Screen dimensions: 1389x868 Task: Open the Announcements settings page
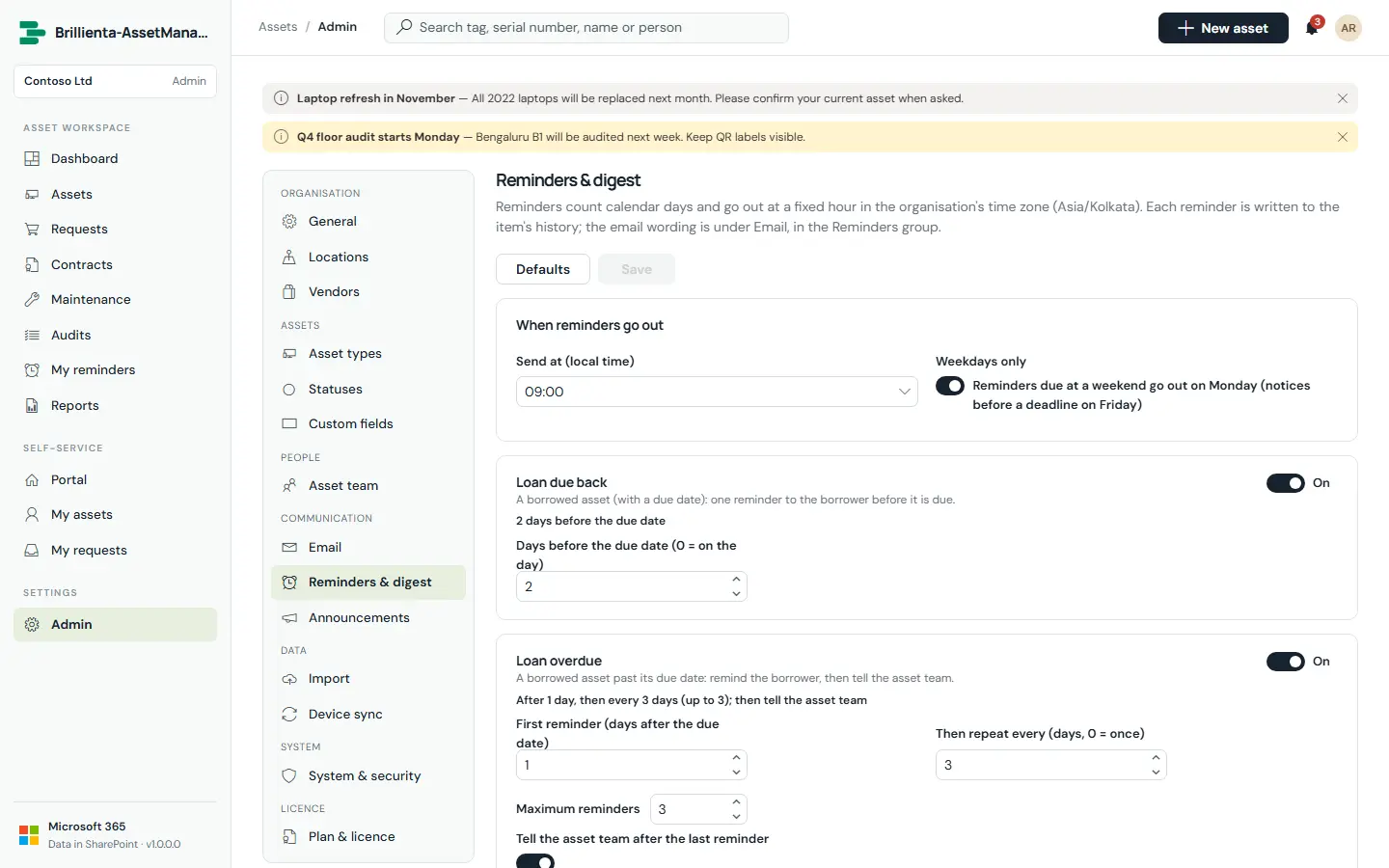pyautogui.click(x=368, y=617)
